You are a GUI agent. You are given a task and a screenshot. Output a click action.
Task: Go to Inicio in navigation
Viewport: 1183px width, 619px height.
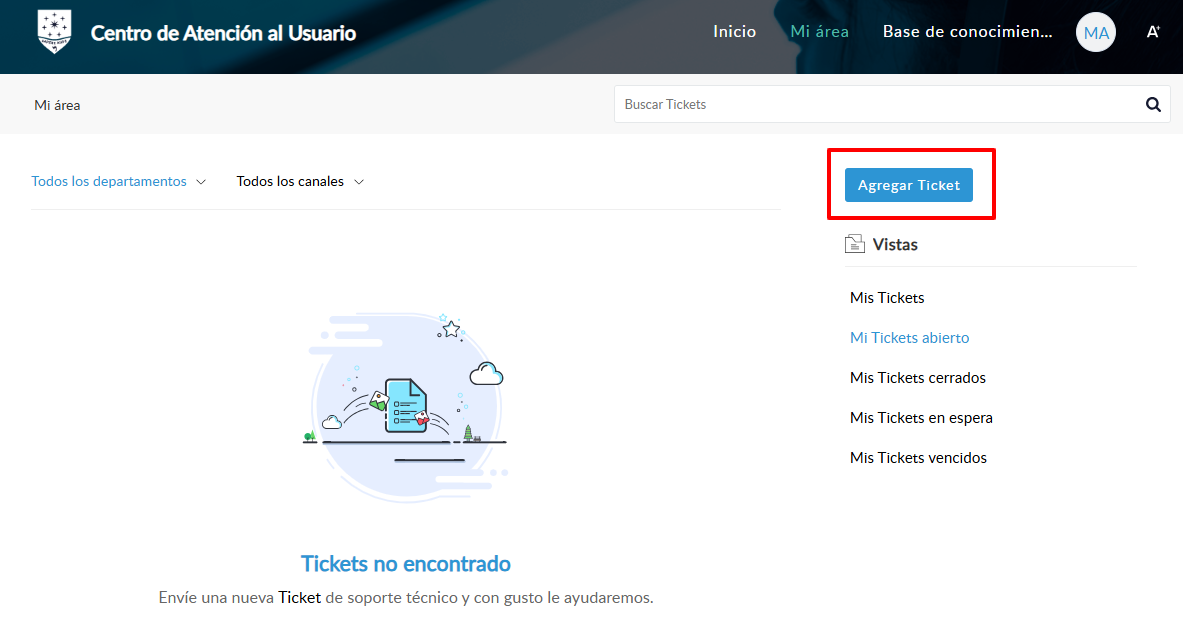pyautogui.click(x=734, y=32)
